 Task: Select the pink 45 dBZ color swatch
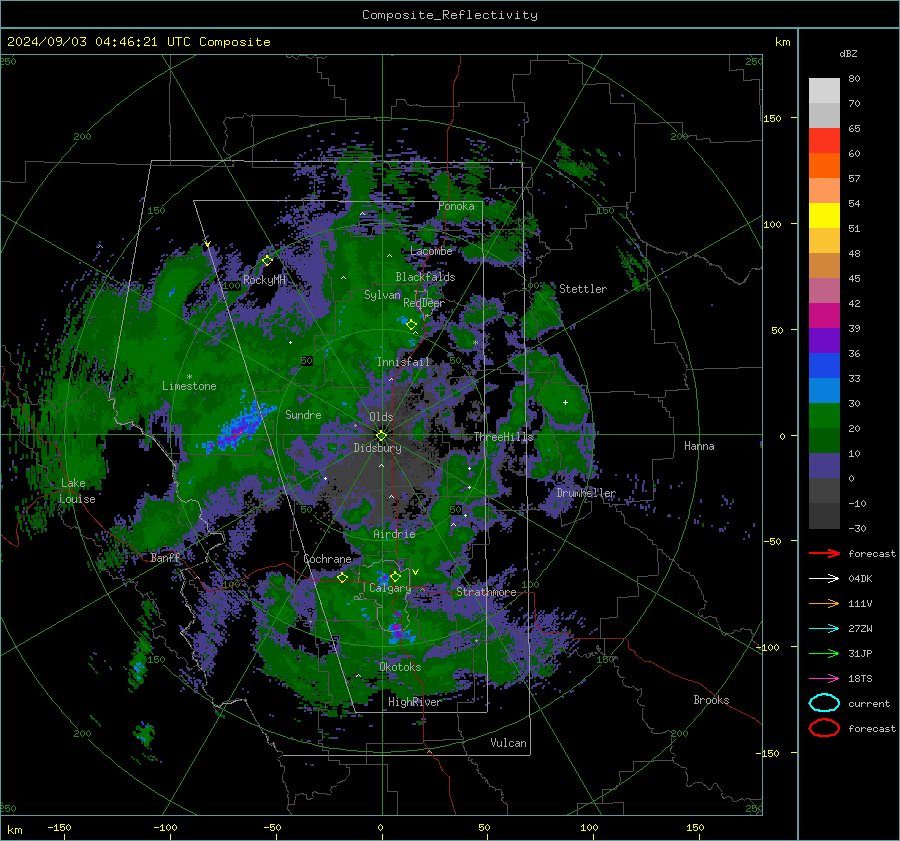(824, 290)
